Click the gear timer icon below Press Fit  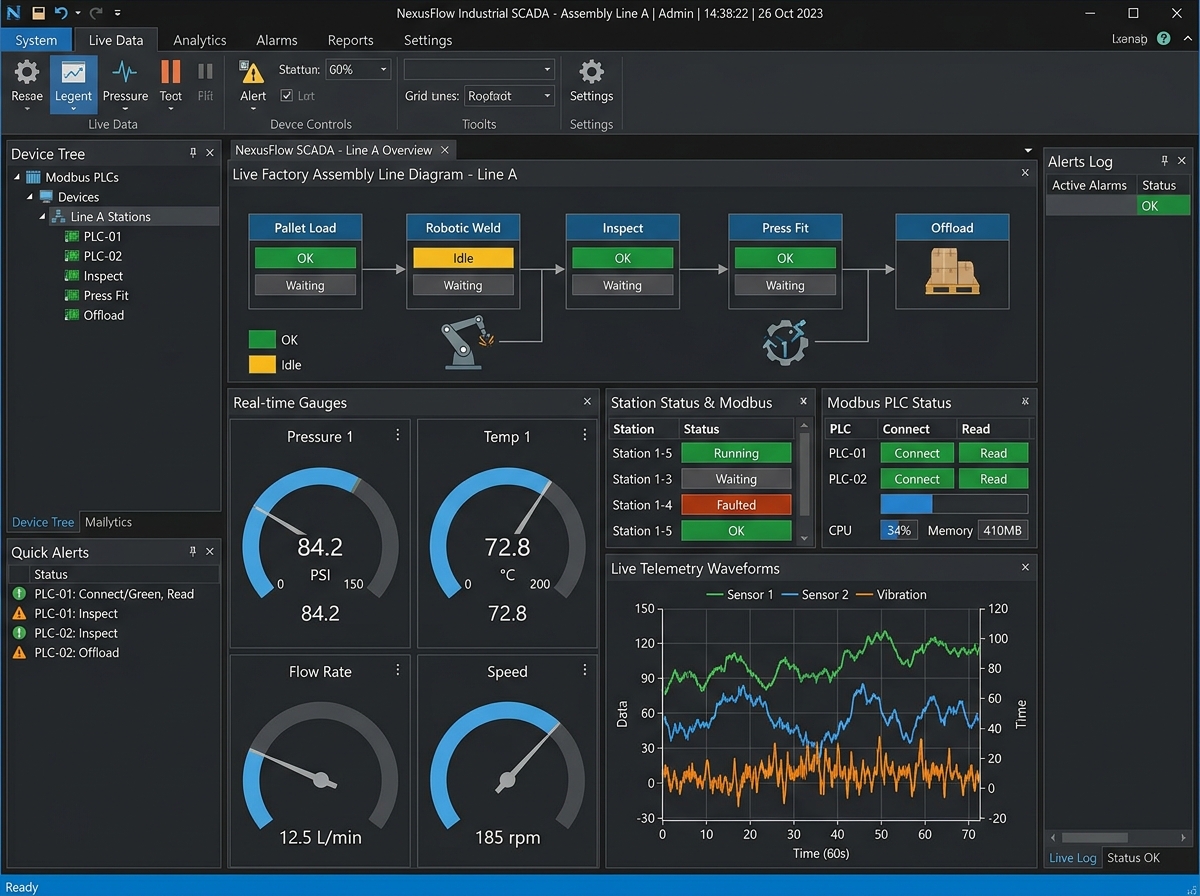(x=785, y=343)
